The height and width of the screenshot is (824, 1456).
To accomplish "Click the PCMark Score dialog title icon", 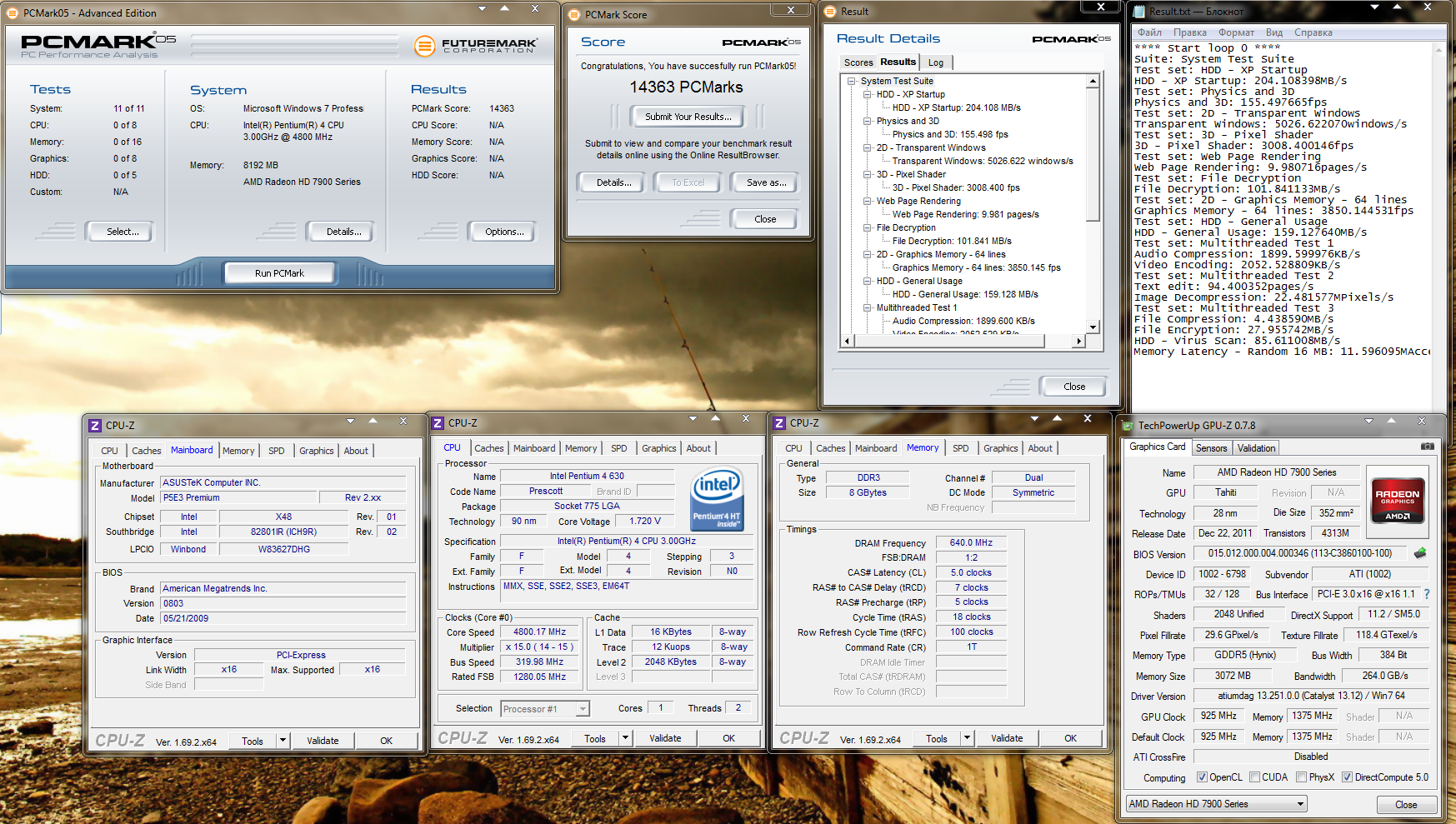I will tap(574, 14).
